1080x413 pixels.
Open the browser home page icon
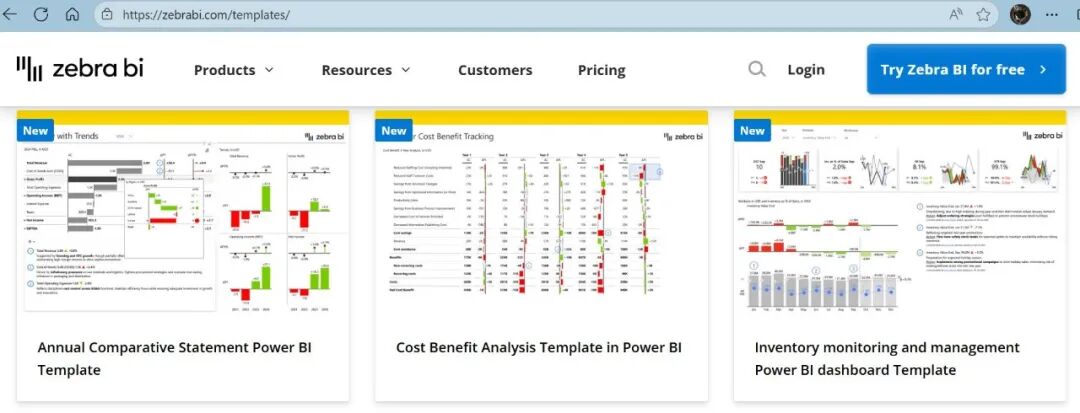(72, 14)
